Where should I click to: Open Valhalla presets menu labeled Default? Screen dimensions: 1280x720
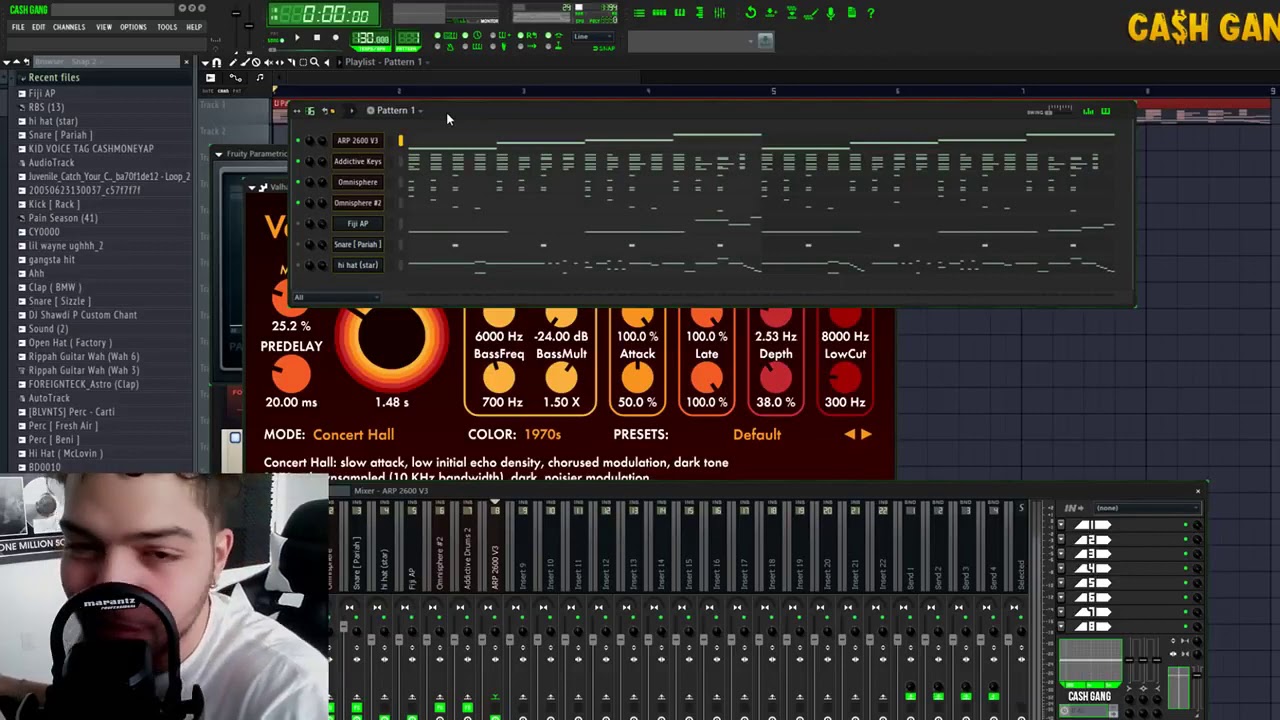757,435
